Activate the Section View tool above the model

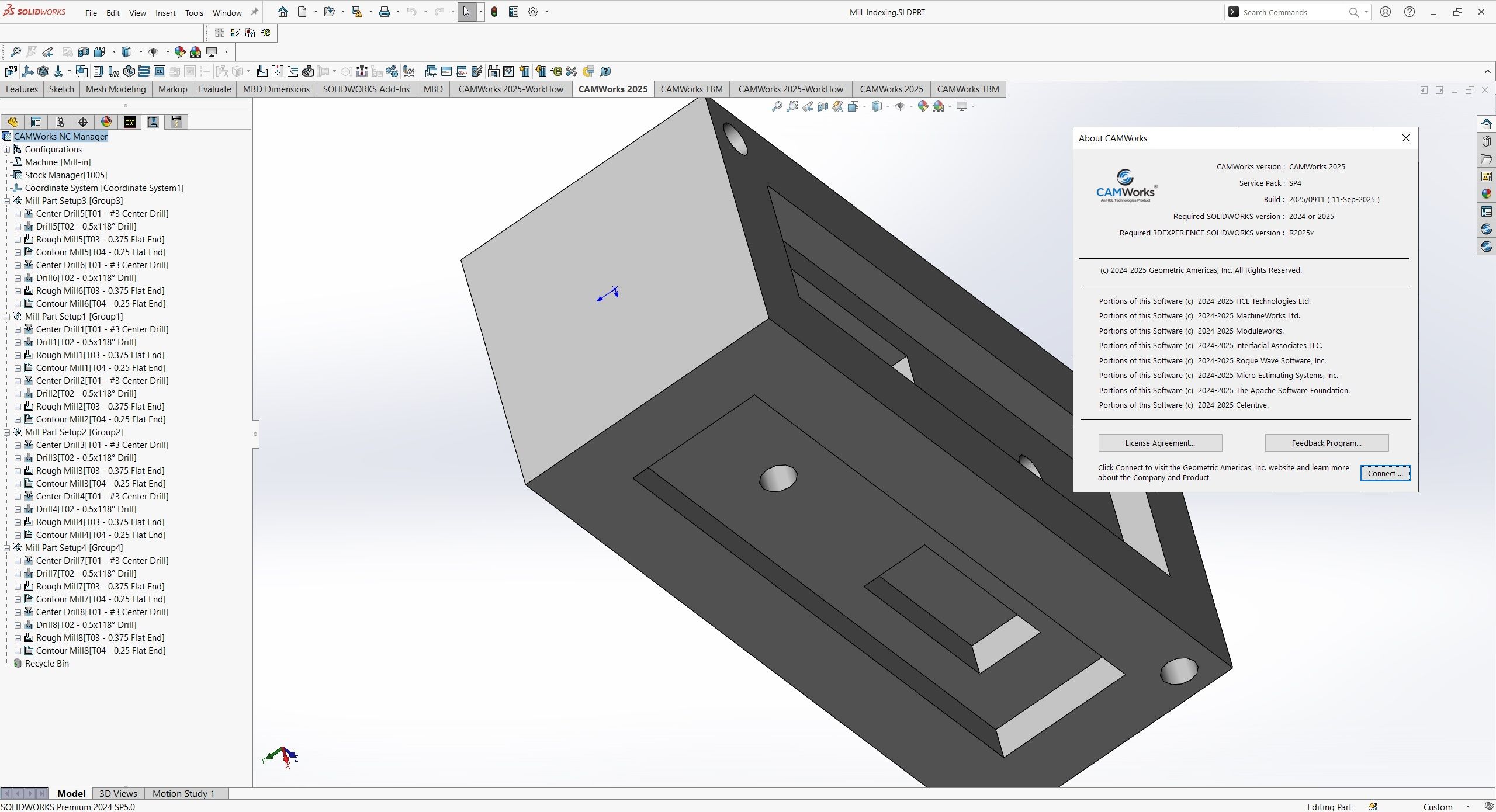(823, 106)
